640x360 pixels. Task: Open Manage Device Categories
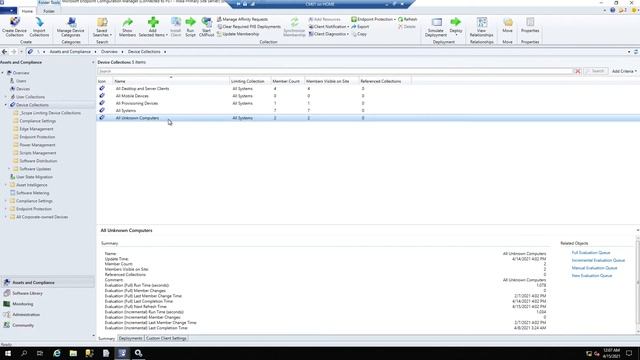[71, 27]
